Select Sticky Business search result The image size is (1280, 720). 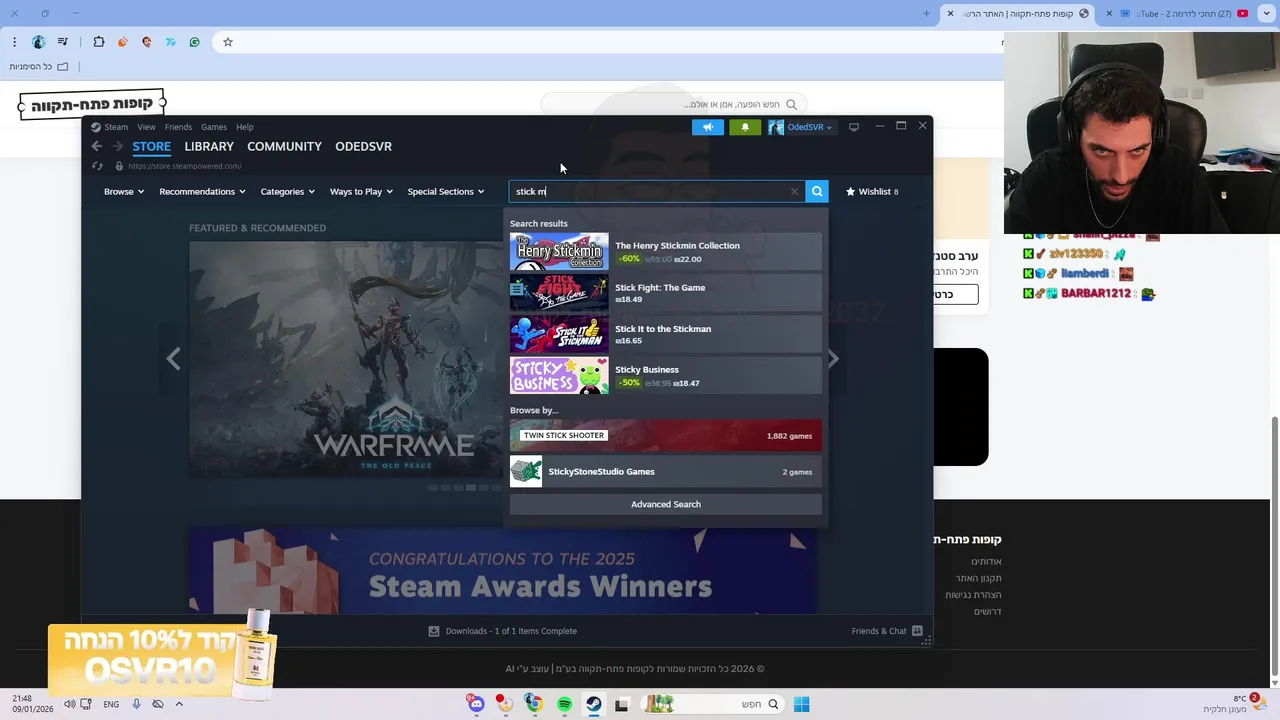pos(666,376)
